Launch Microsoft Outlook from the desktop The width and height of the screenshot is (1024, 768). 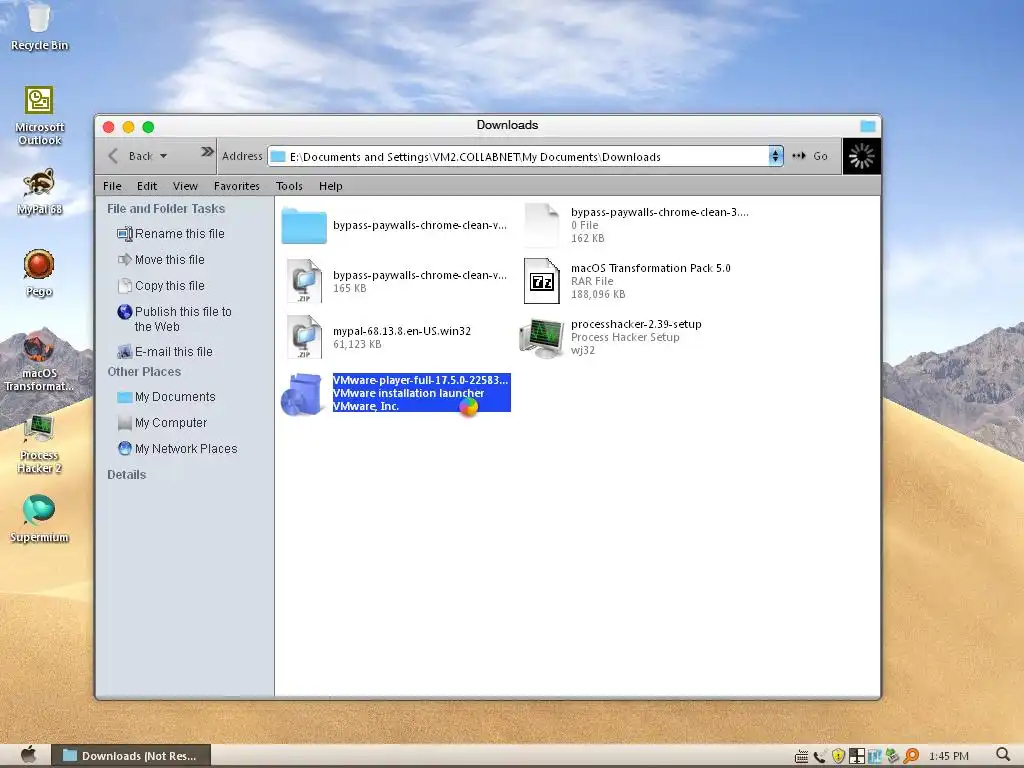[39, 114]
